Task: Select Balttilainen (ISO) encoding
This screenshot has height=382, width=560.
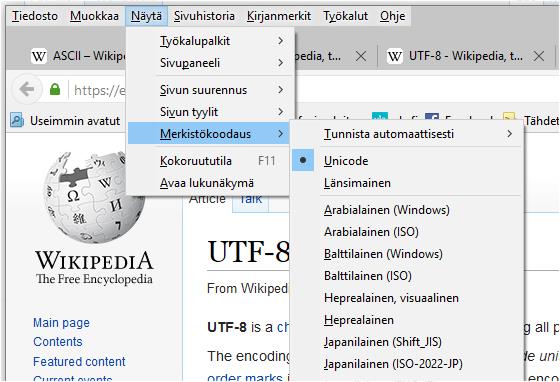Action: 406,276
